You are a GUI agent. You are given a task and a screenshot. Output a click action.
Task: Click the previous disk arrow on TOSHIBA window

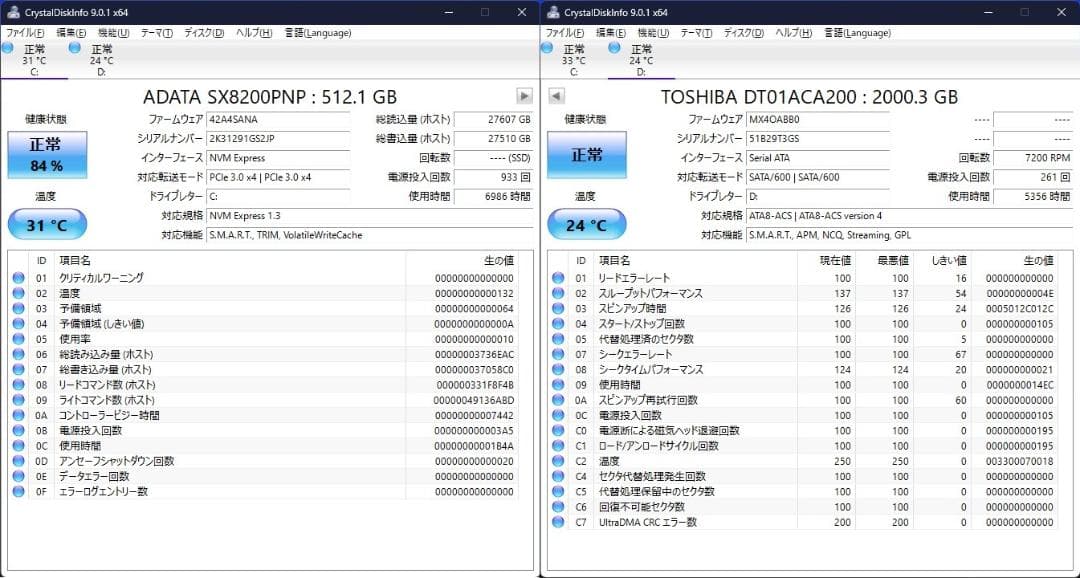(556, 96)
